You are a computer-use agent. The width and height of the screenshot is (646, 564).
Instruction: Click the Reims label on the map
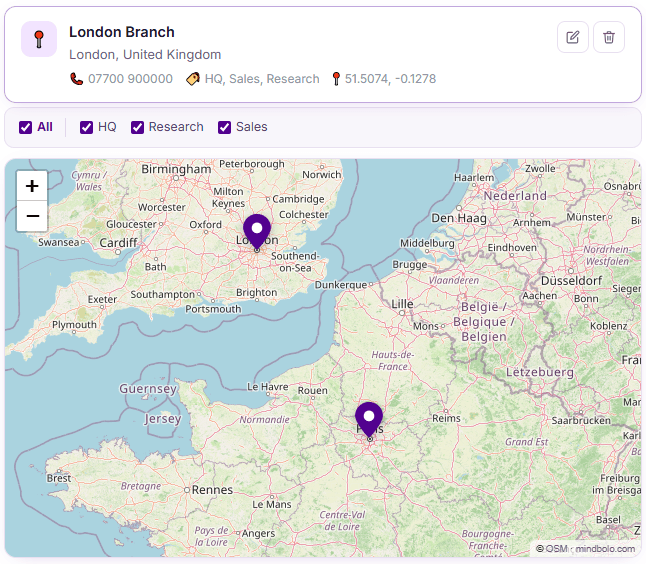point(446,419)
